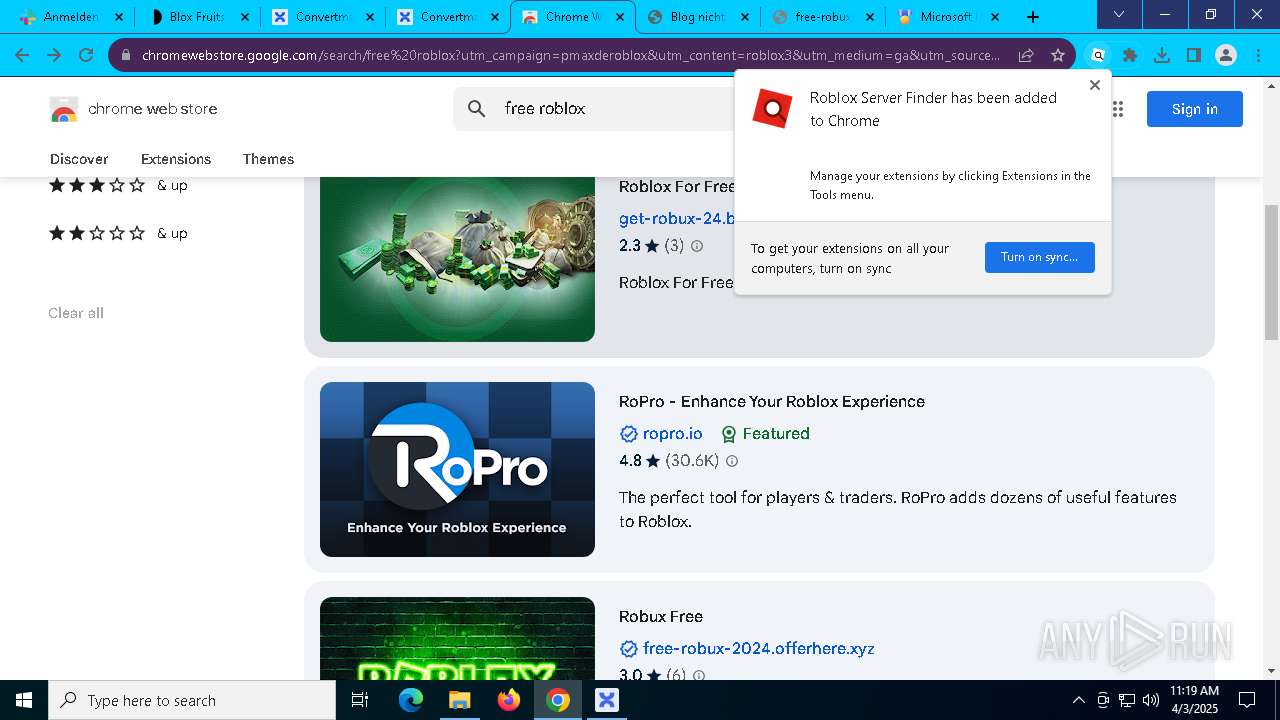Open network icon in system tray
This screenshot has height=720, width=1280.
tap(1127, 700)
